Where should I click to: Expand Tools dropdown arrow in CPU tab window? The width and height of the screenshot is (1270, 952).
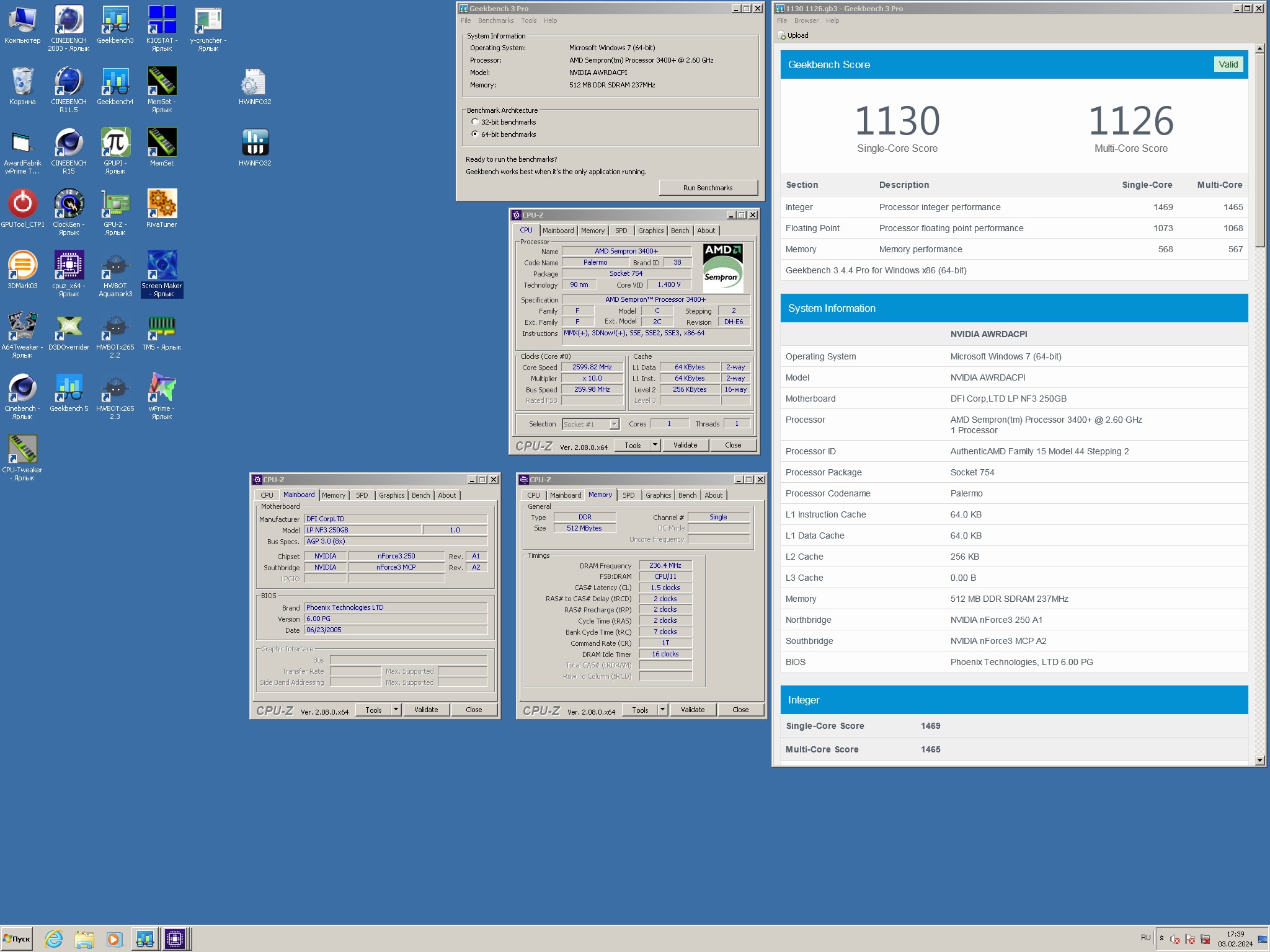pyautogui.click(x=655, y=445)
